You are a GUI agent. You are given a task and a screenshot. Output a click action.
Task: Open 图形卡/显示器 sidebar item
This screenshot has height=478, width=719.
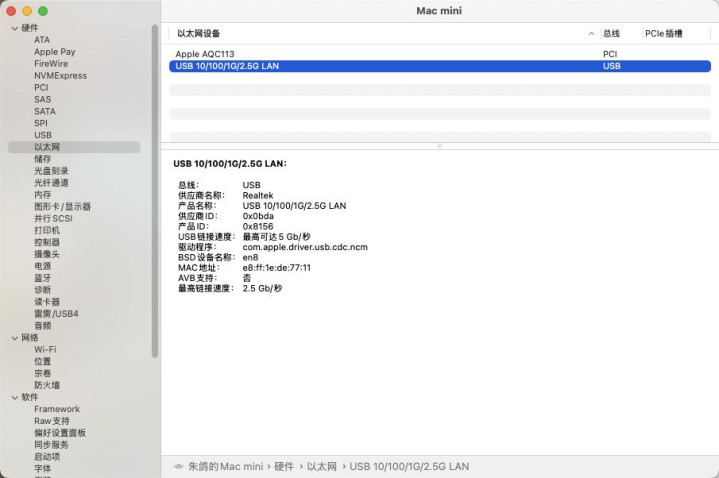tap(62, 207)
